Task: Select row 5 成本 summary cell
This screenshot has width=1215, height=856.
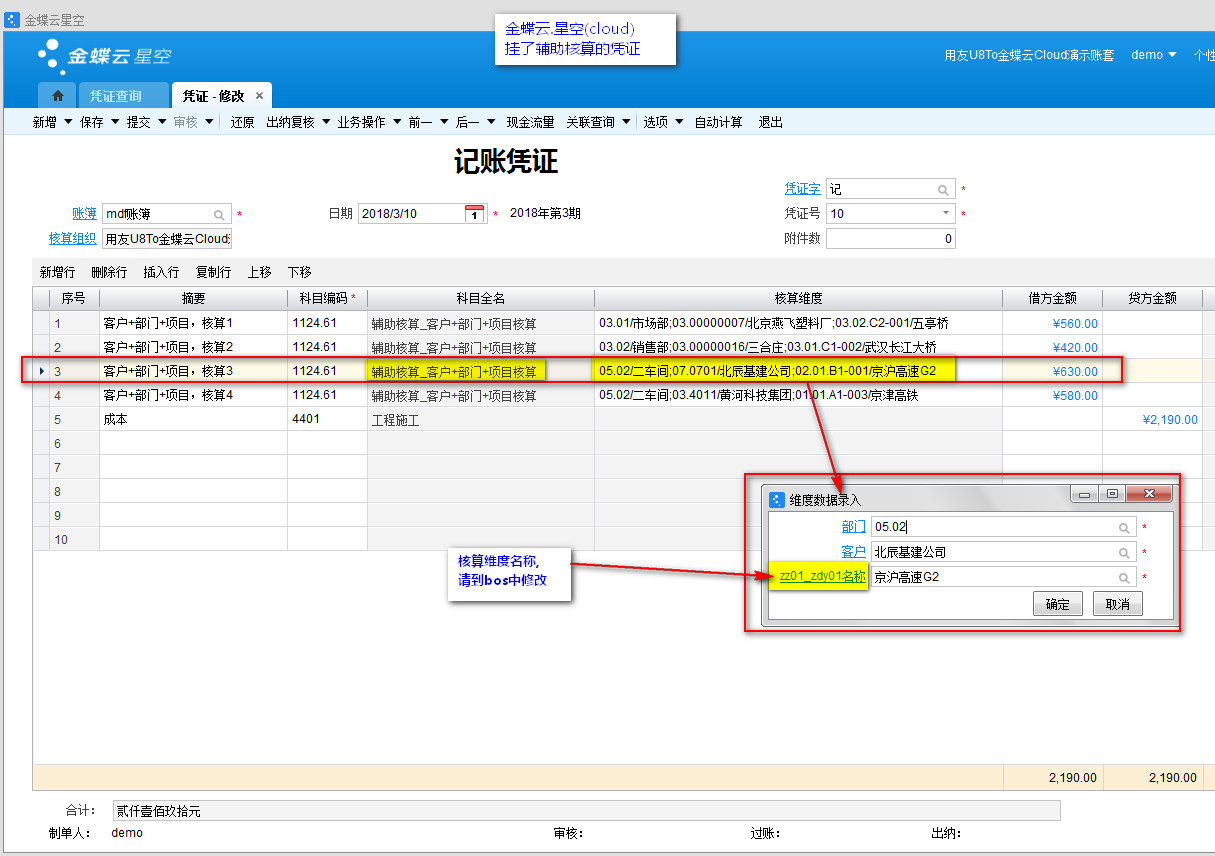Action: point(192,420)
